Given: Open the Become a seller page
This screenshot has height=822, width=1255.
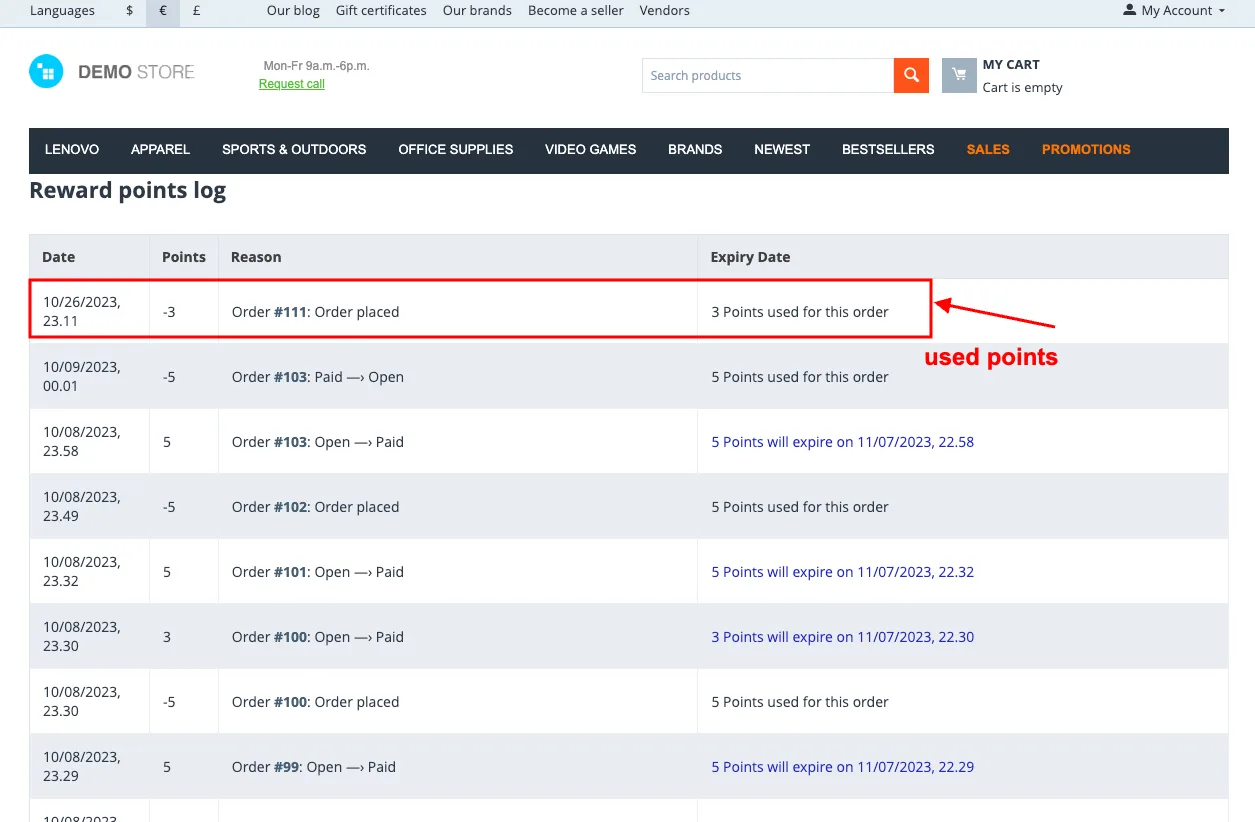Looking at the screenshot, I should pos(576,11).
